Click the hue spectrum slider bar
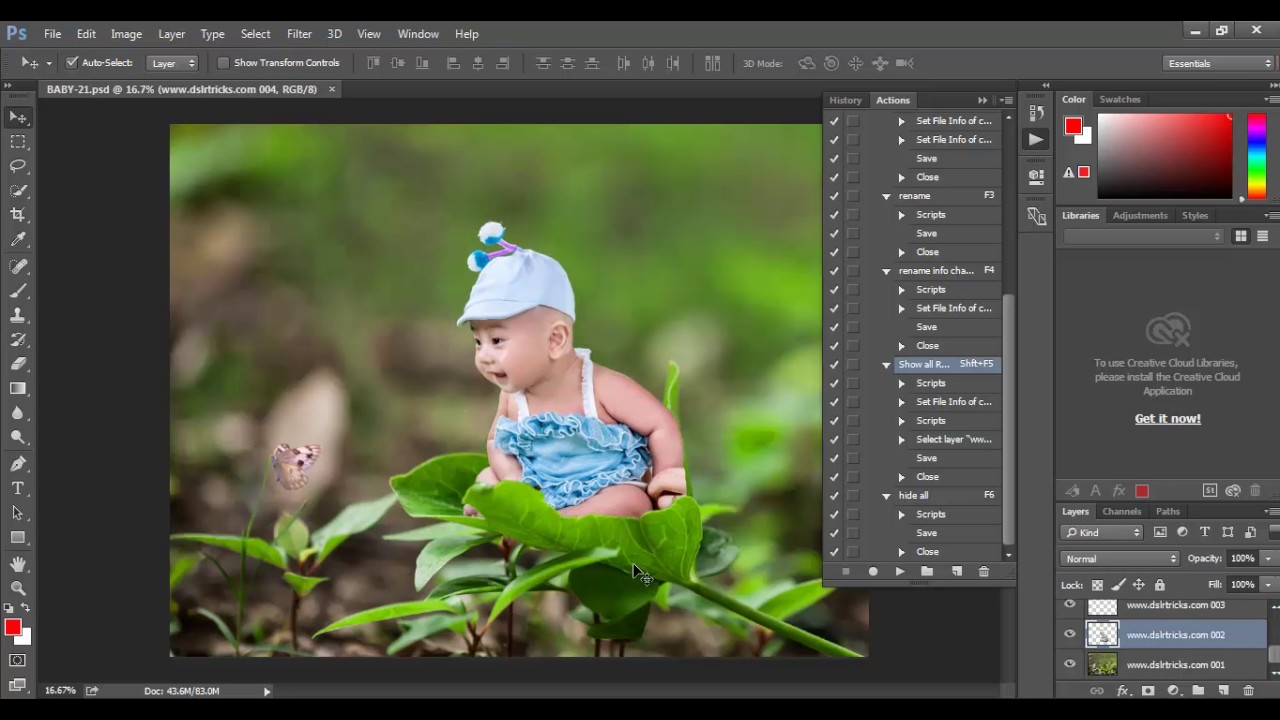 (1256, 155)
